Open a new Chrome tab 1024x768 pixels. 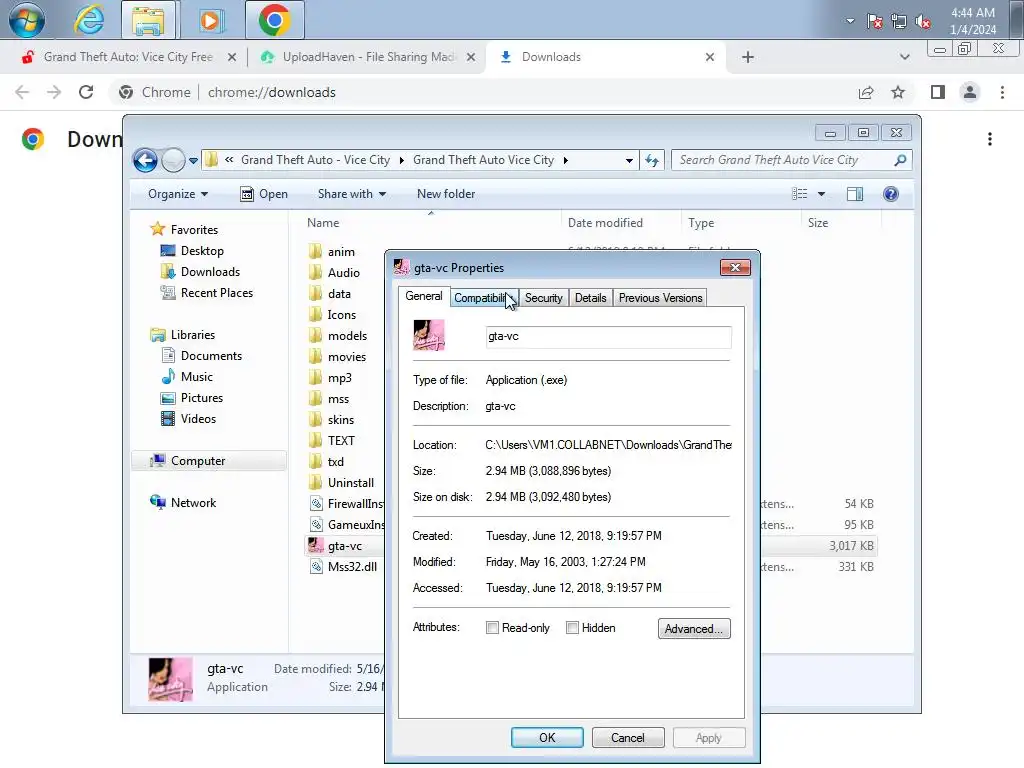pyautogui.click(x=748, y=57)
